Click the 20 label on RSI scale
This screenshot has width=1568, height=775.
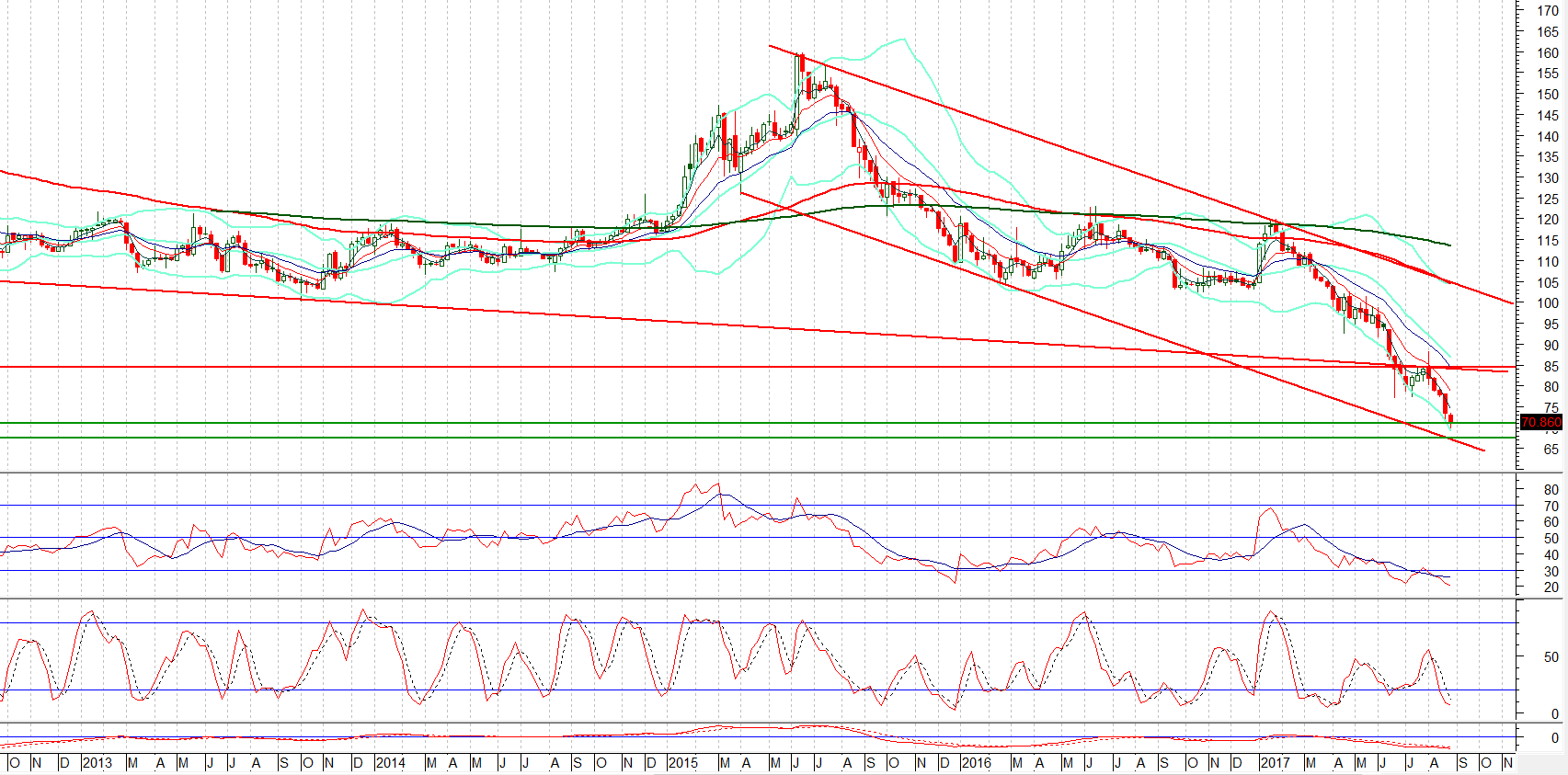coord(1551,587)
